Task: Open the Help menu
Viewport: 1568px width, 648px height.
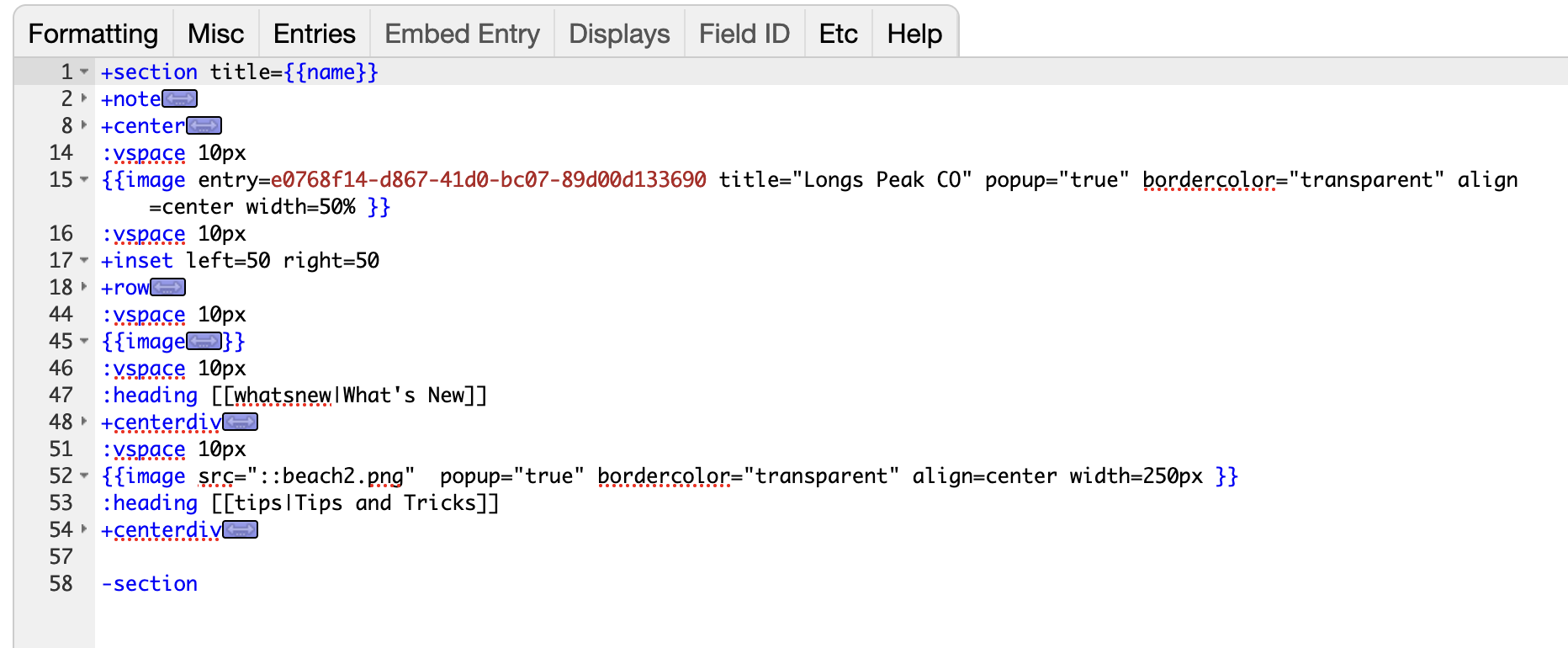Action: click(914, 34)
